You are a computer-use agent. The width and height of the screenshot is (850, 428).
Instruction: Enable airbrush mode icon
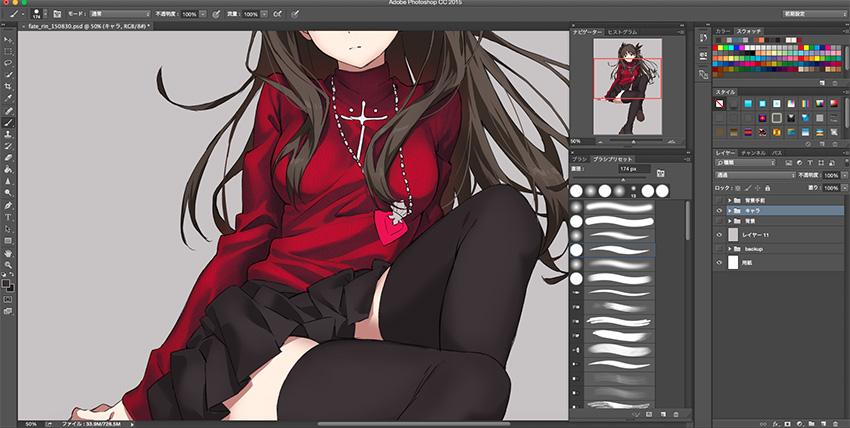coord(277,14)
